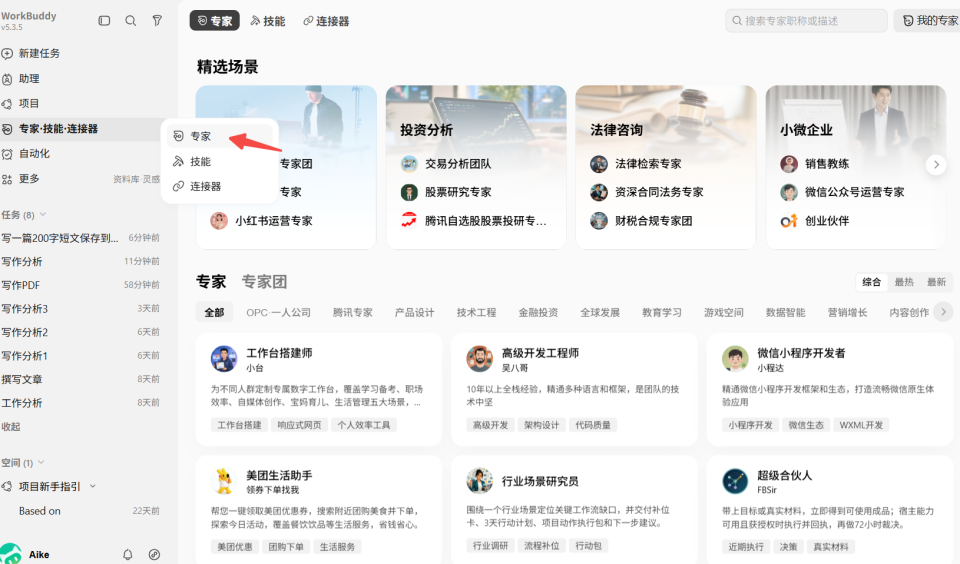Open the 超级合伙人 expert card
Screen dimensions: 960x564
coord(830,509)
